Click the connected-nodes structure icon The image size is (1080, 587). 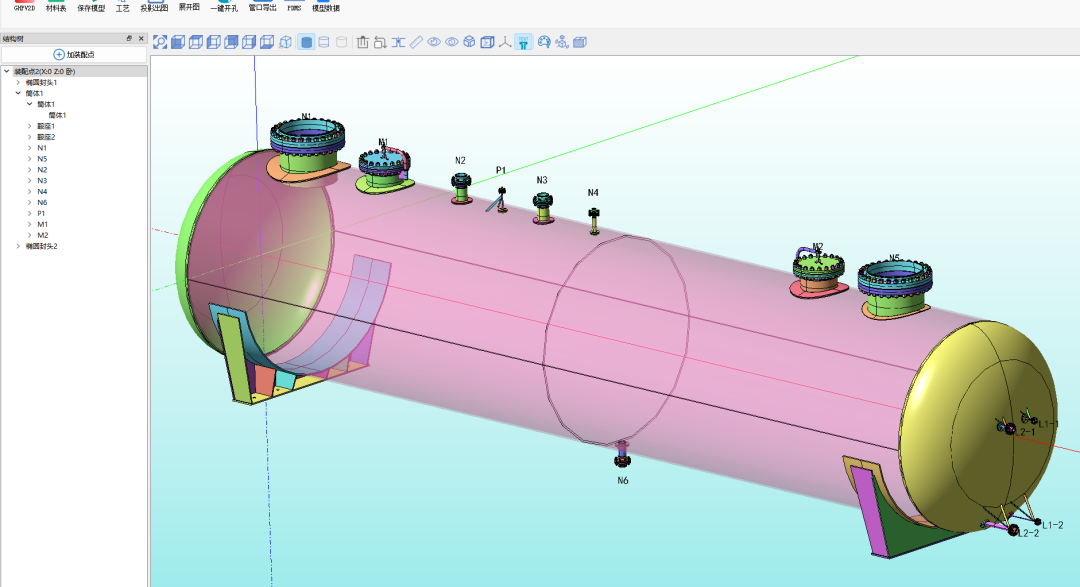(x=562, y=42)
